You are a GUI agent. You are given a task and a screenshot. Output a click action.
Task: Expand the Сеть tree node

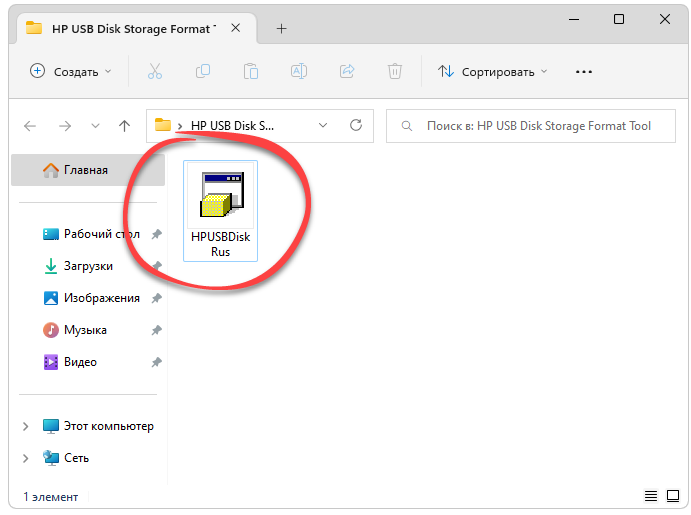click(x=26, y=459)
